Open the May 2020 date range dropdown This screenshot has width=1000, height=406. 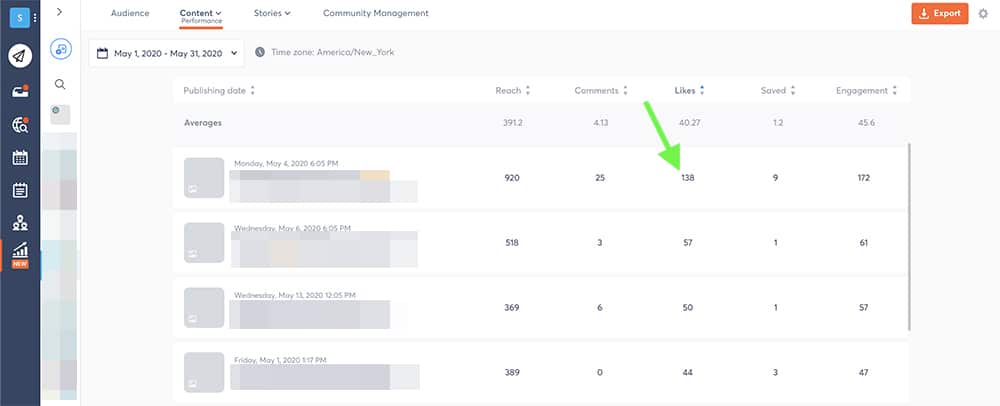click(x=166, y=52)
